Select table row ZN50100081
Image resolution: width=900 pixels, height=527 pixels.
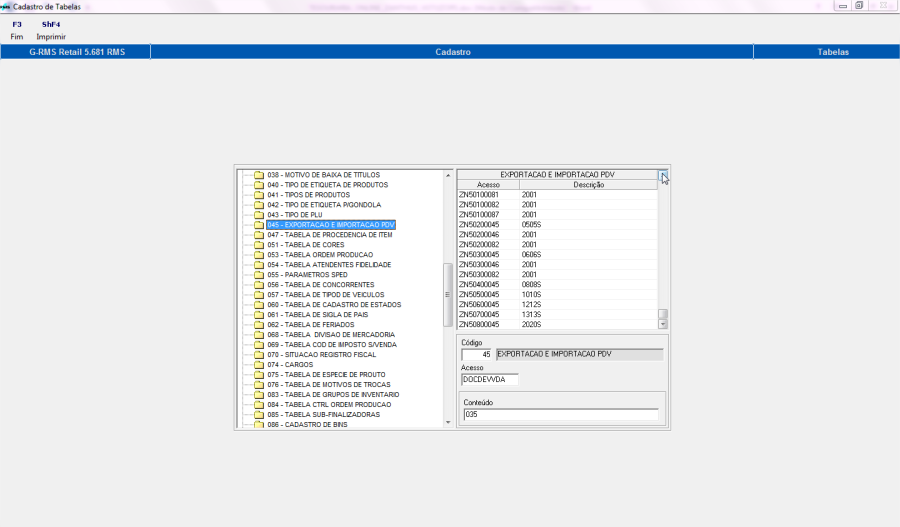(557, 195)
